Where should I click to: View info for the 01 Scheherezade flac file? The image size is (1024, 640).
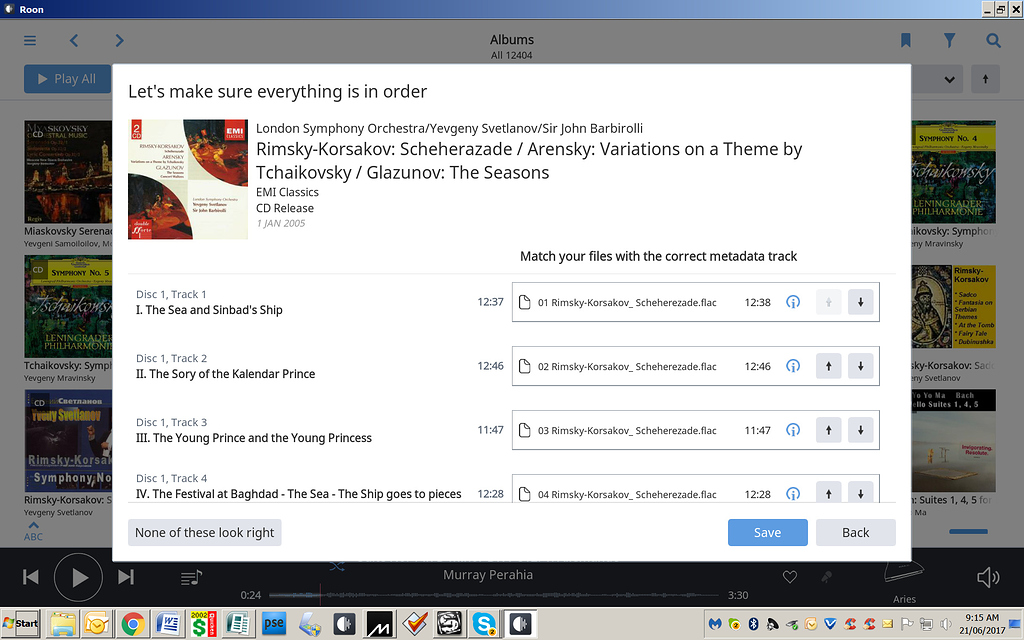pyautogui.click(x=793, y=301)
